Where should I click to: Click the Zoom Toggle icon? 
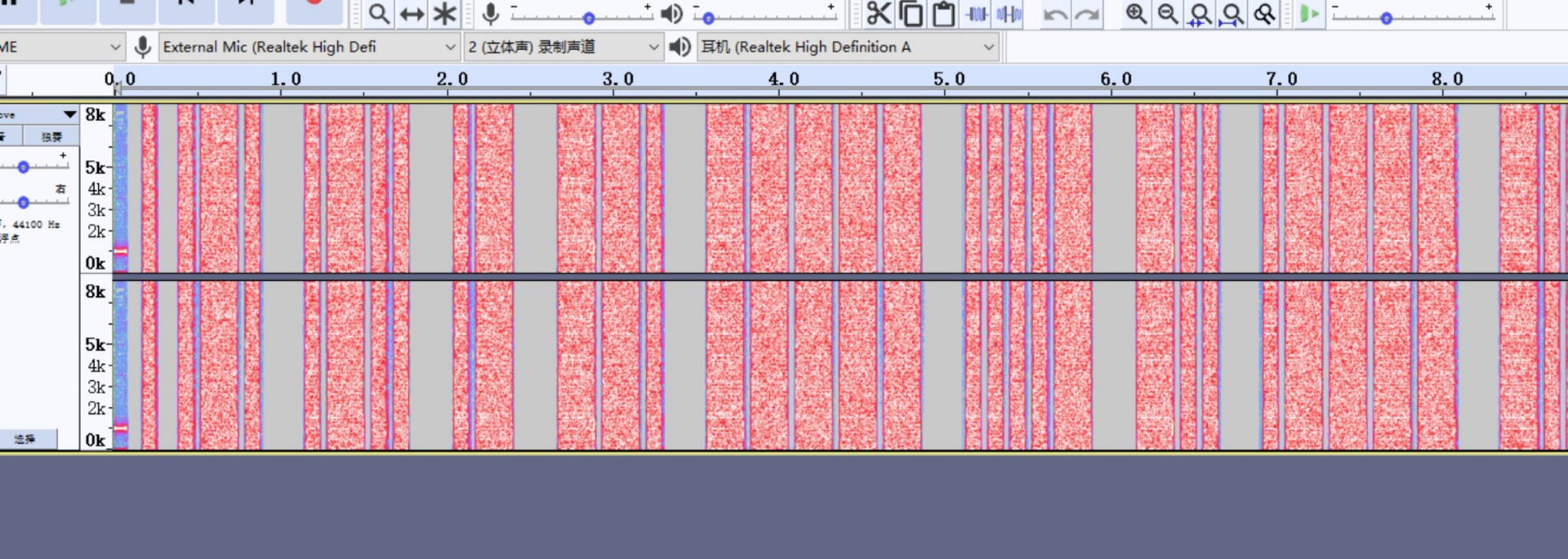click(1264, 14)
